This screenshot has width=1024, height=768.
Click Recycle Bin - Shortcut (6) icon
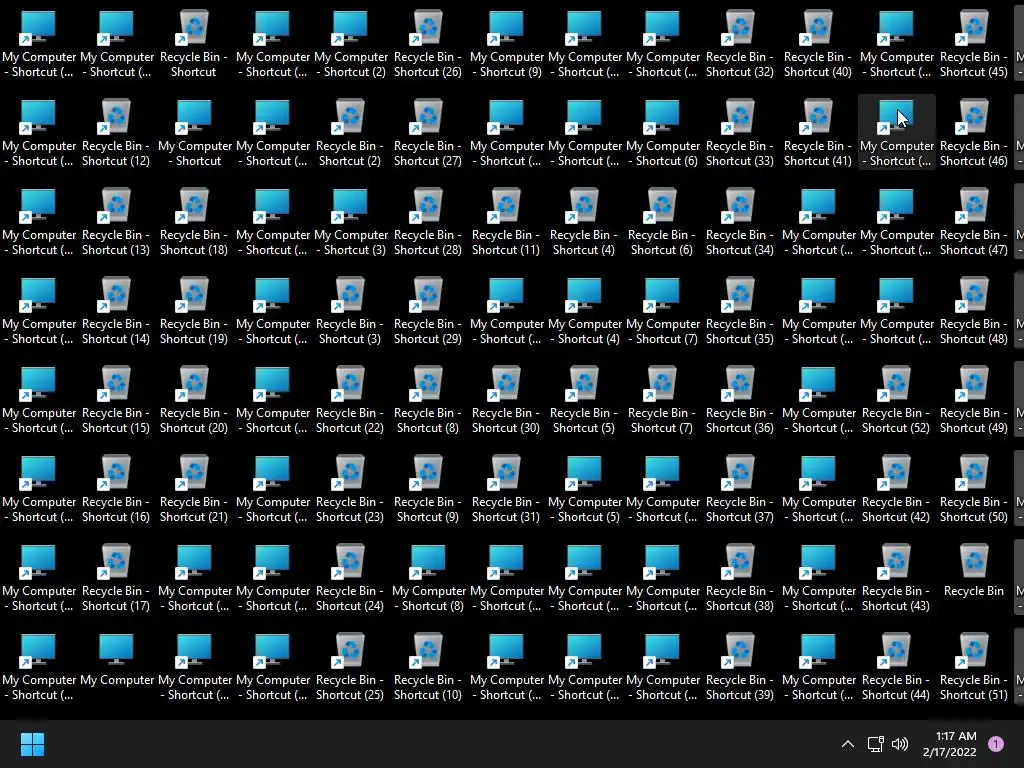pos(662,221)
